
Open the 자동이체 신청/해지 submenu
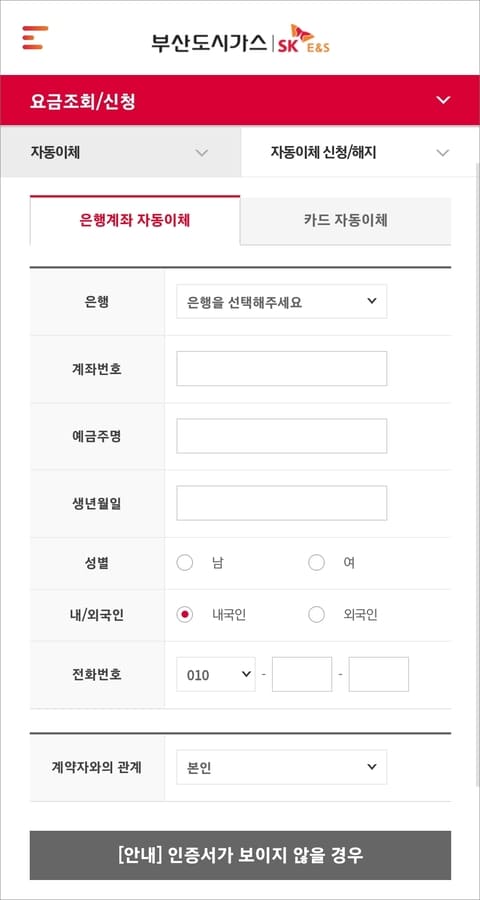pos(360,153)
